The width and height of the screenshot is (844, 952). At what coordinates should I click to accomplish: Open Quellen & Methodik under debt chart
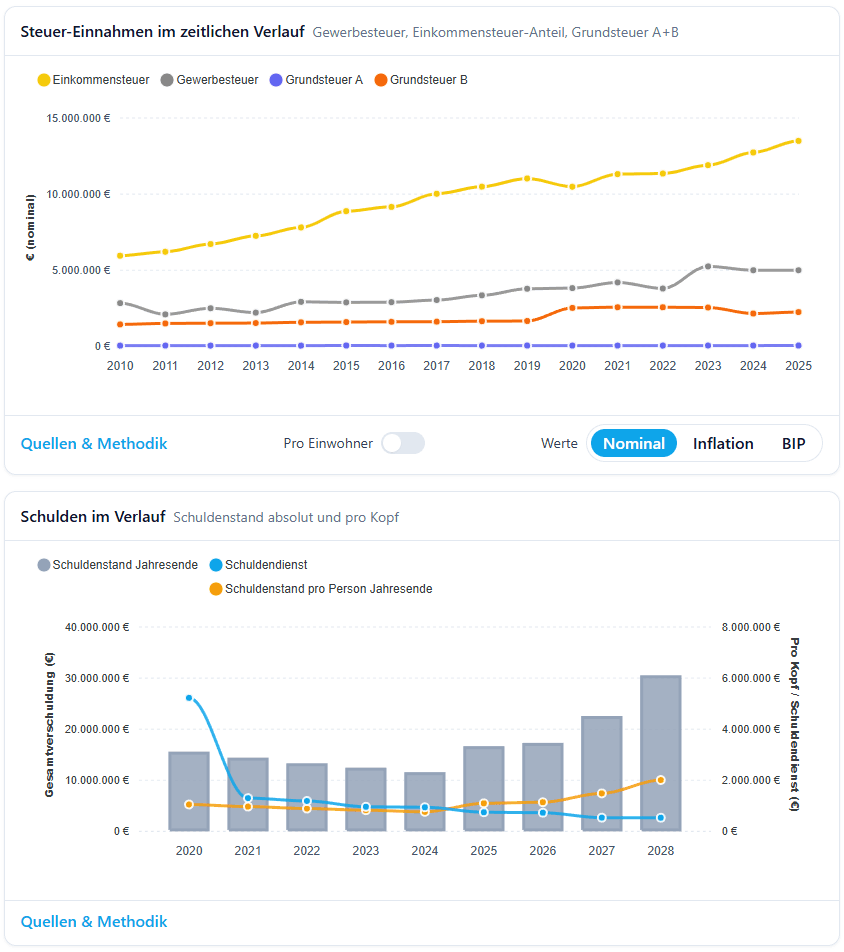pos(94,921)
